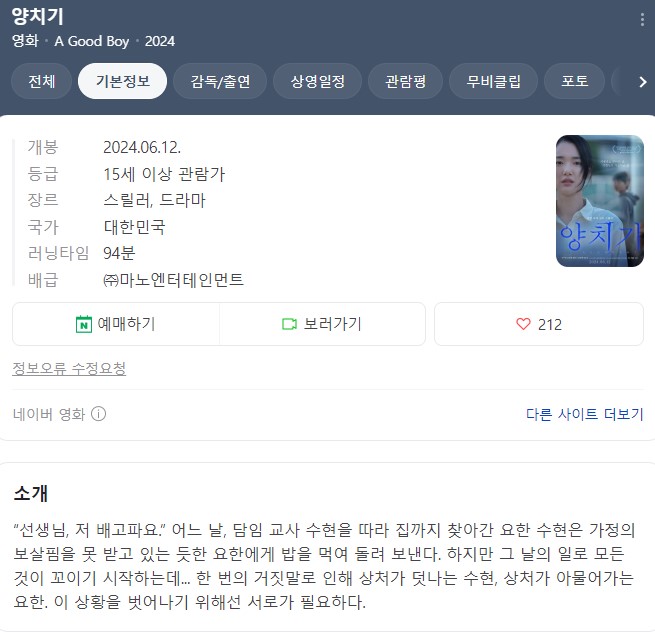Screen dimensions: 655x632
Task: Switch to the 전체 tab
Action: pos(41,81)
